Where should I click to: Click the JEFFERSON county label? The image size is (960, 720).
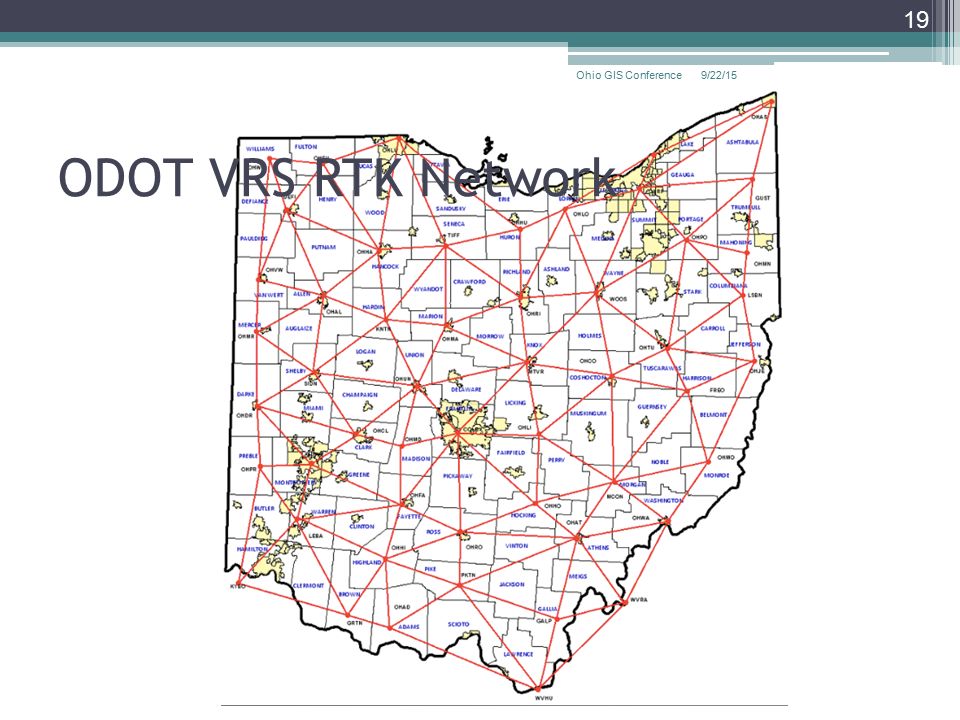point(744,345)
